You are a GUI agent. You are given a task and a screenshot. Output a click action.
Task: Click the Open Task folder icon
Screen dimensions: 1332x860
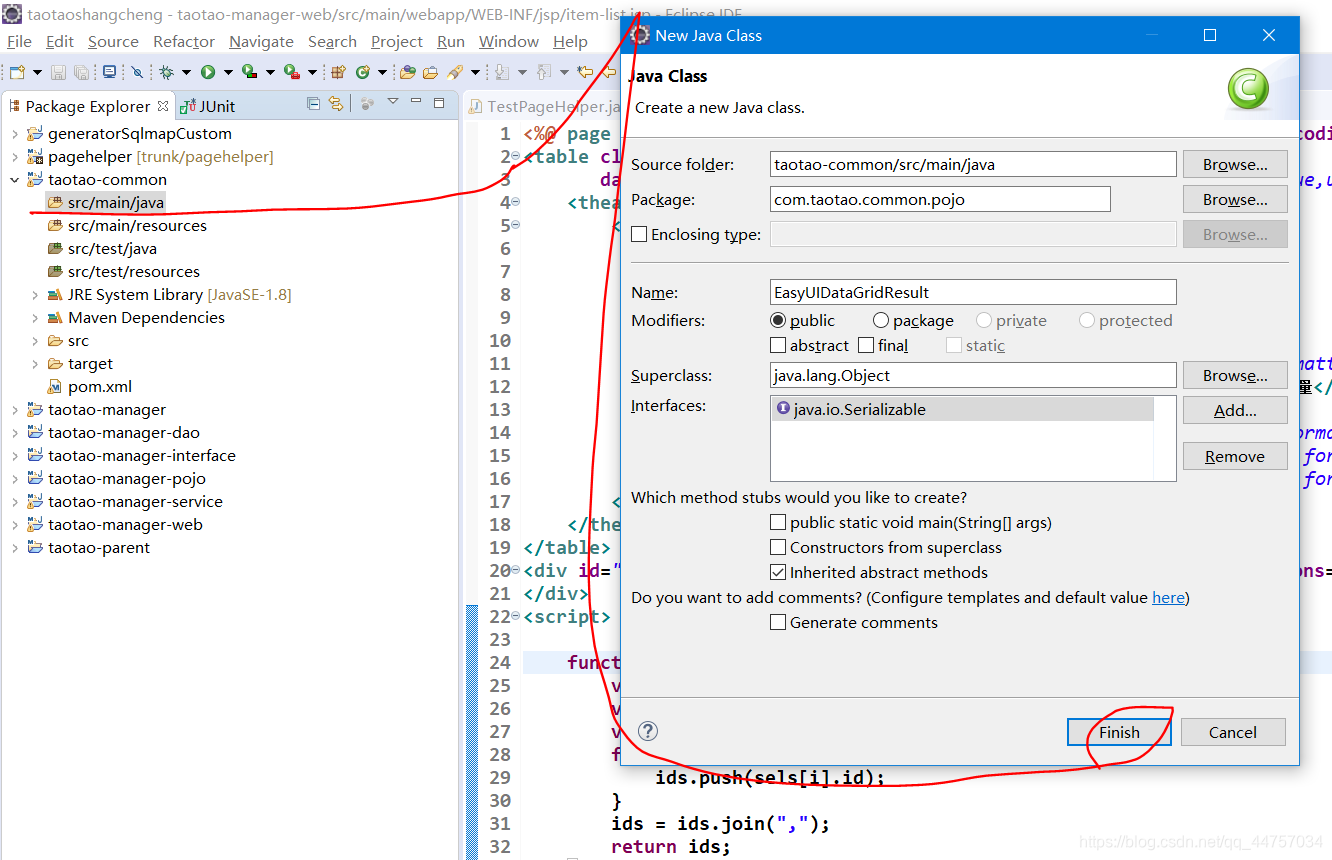(431, 72)
